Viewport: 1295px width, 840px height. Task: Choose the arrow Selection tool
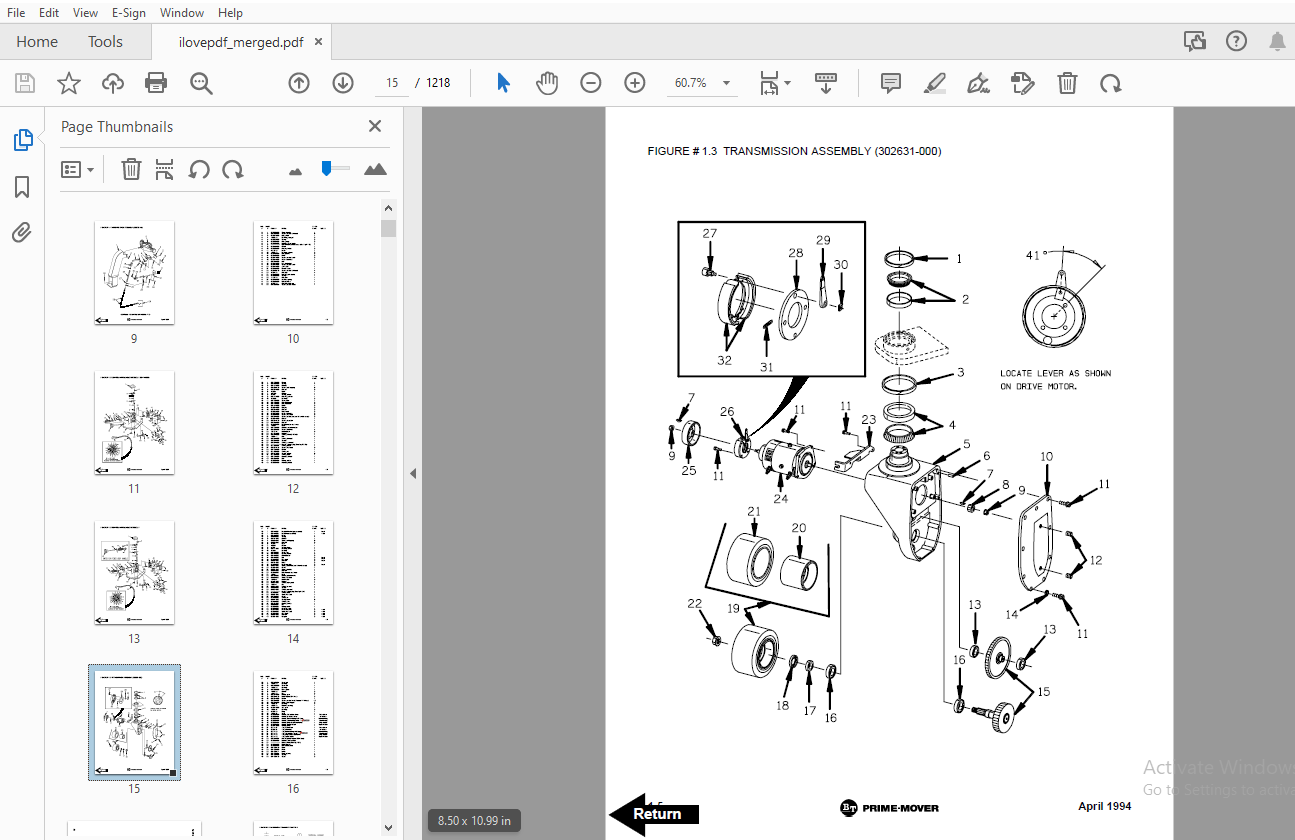click(504, 83)
